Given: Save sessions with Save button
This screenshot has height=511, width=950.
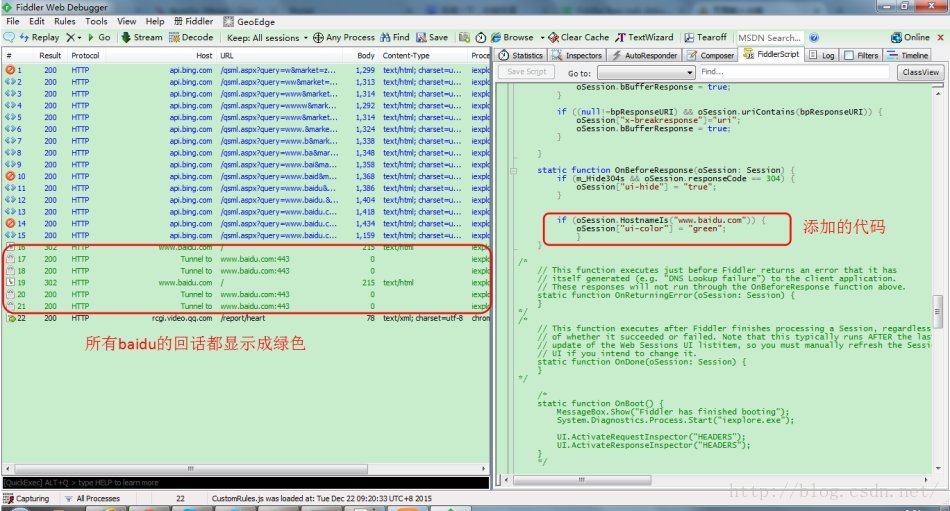Looking at the screenshot, I should pos(432,38).
